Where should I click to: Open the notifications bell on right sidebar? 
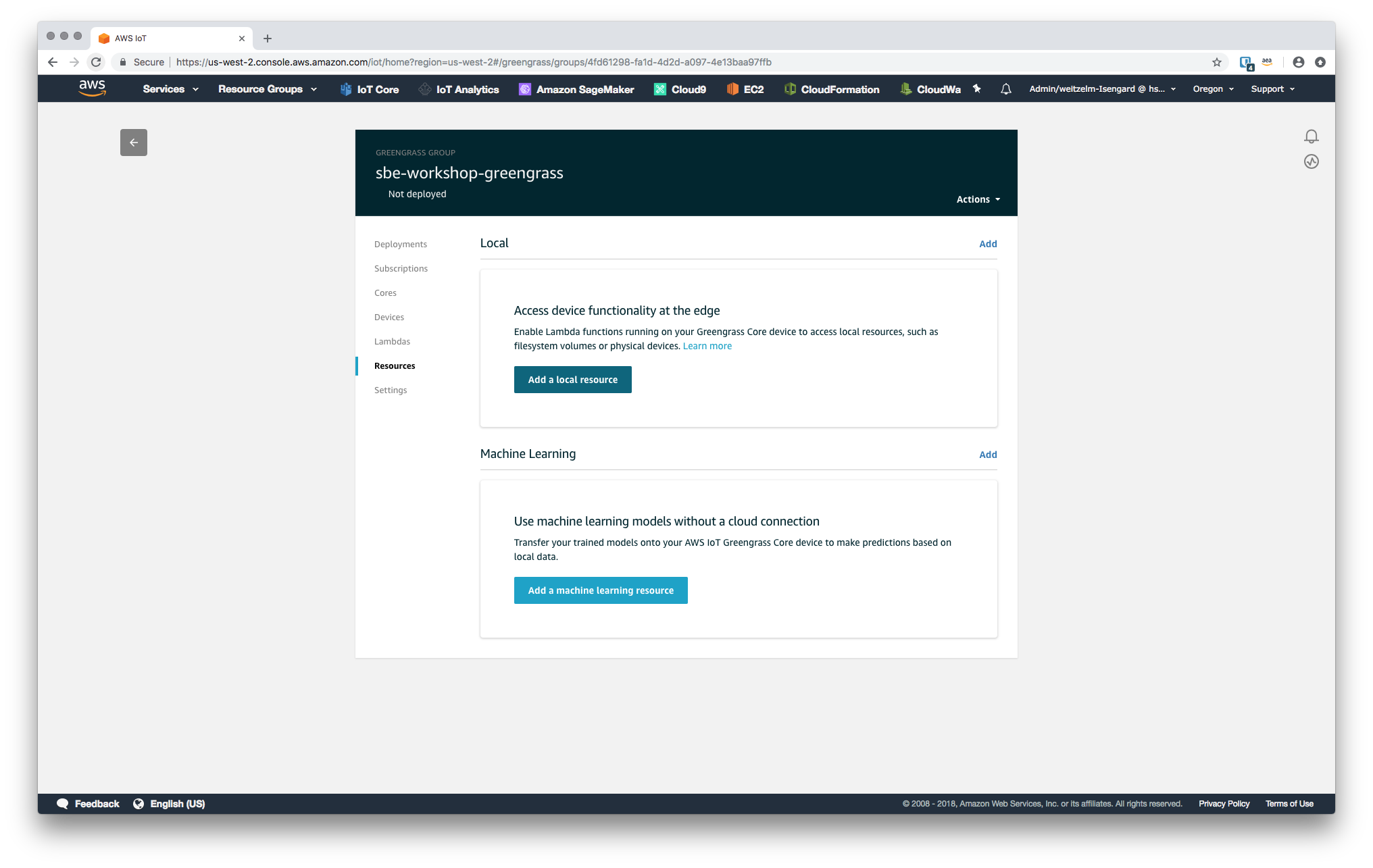[1312, 136]
